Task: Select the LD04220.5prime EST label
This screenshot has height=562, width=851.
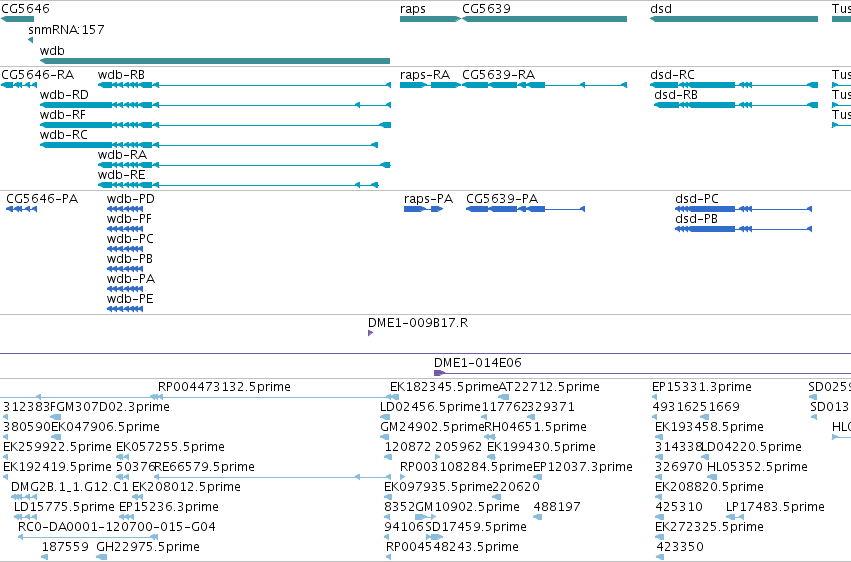Action: tap(751, 447)
